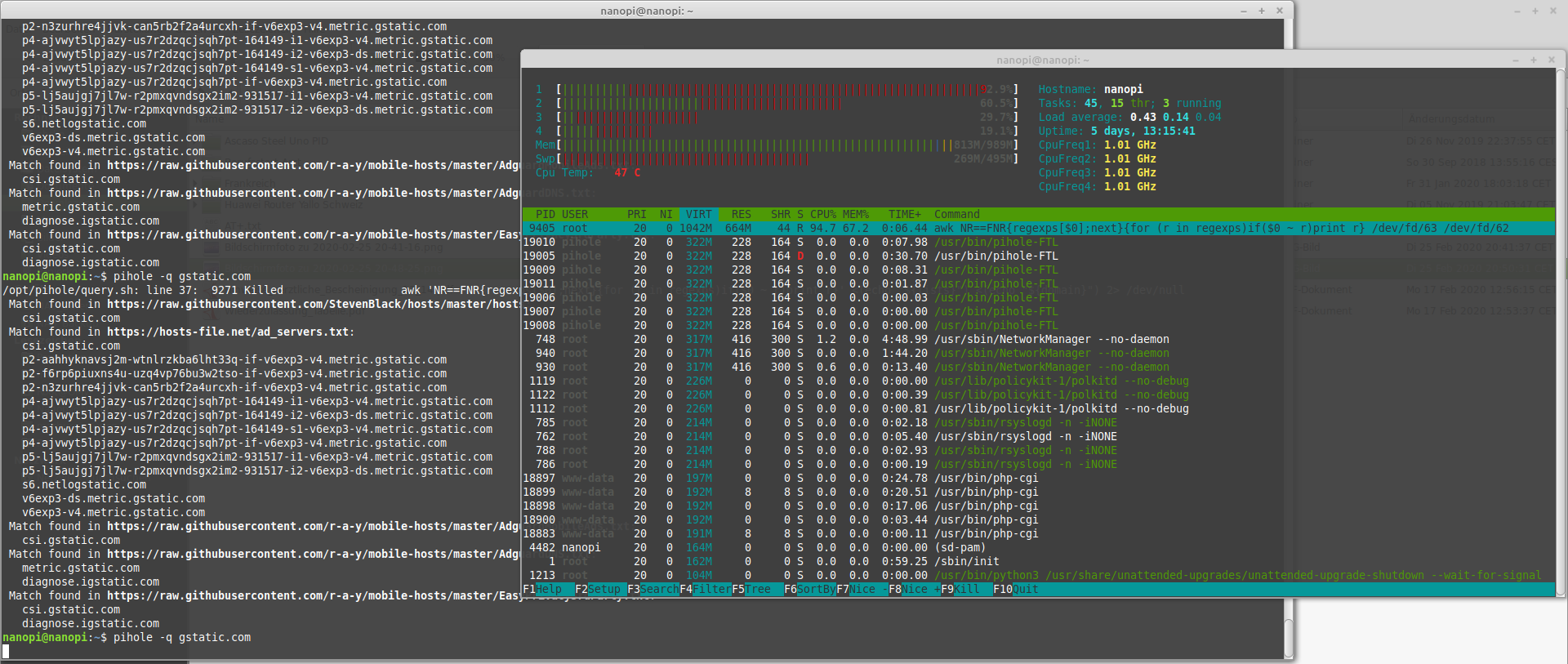Sort by PID column header
1568x664 pixels.
click(x=546, y=215)
